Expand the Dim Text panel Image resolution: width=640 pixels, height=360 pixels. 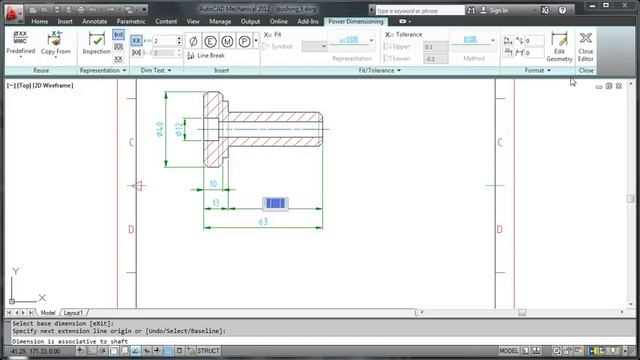pos(156,70)
